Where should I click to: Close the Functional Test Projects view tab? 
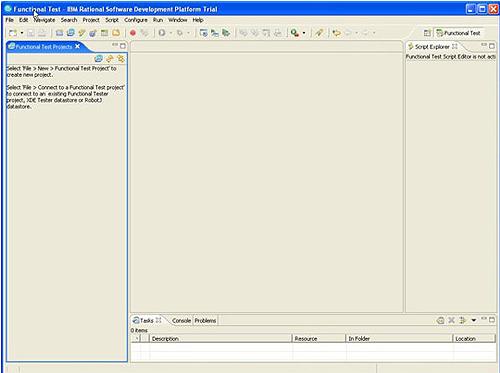pyautogui.click(x=78, y=46)
